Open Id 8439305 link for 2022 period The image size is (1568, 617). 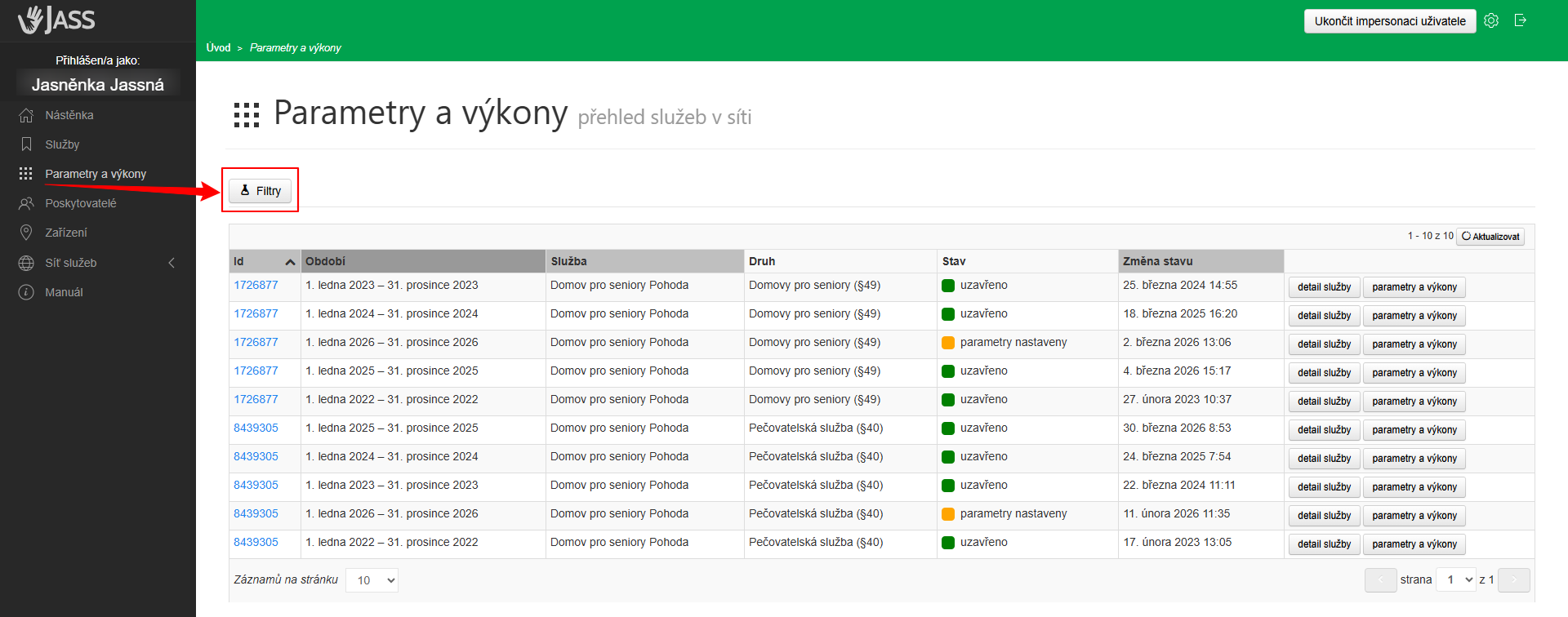click(x=256, y=542)
